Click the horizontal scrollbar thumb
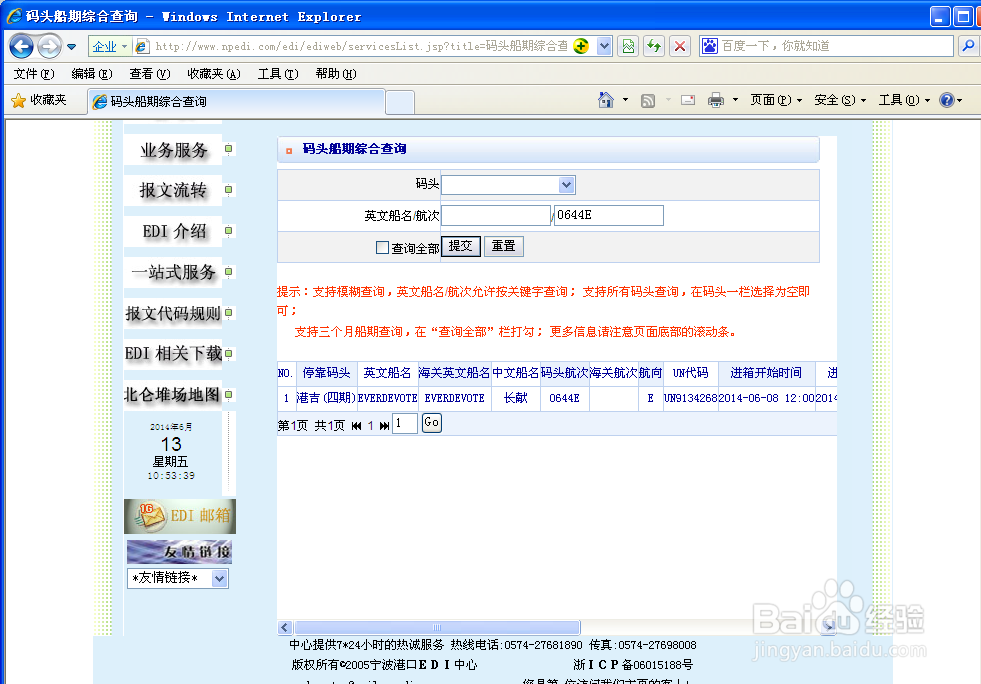 coord(437,627)
